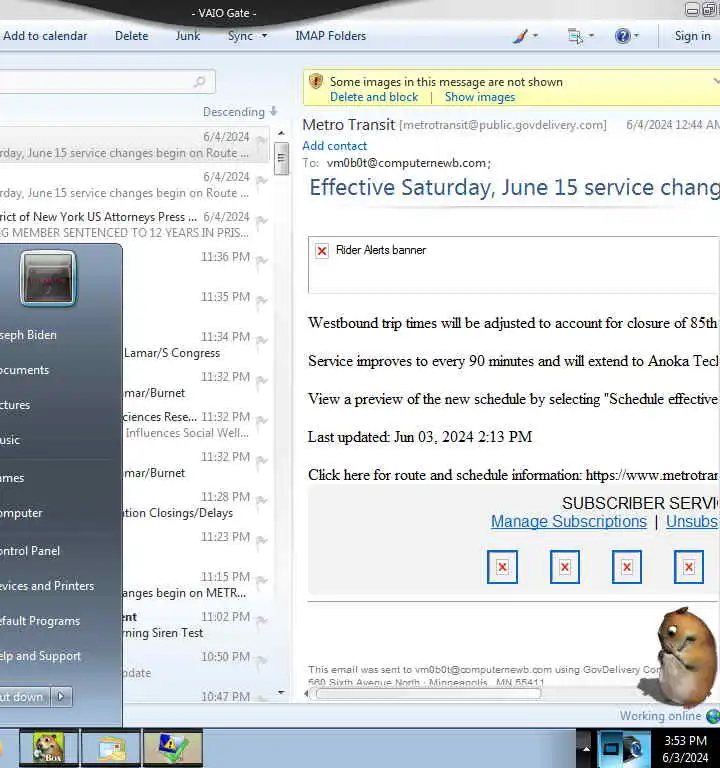Select the New York US Attorneys Press message
This screenshot has width=720, height=768.
coord(135,224)
